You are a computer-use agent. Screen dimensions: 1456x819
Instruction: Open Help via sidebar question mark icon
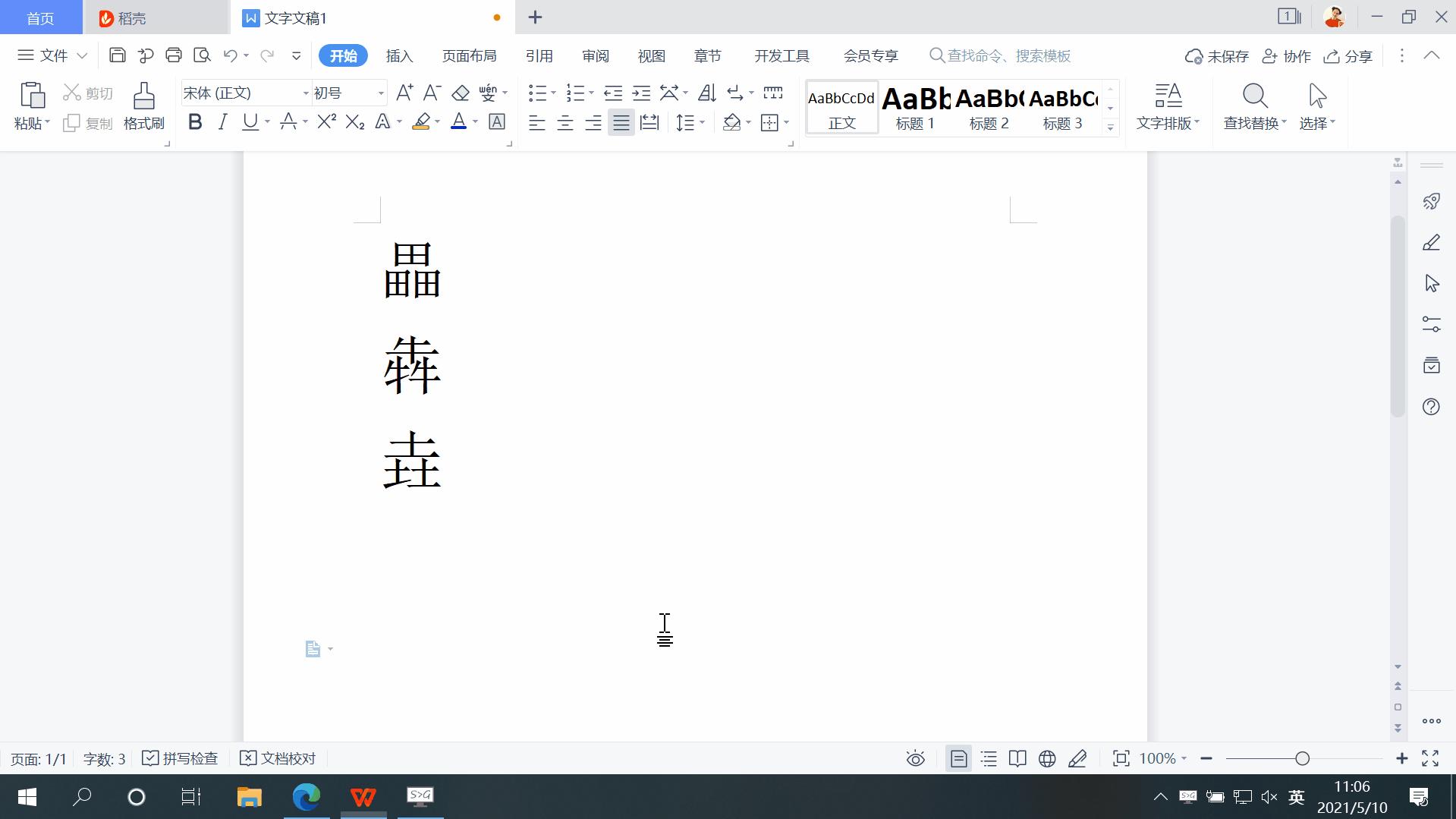tap(1431, 407)
